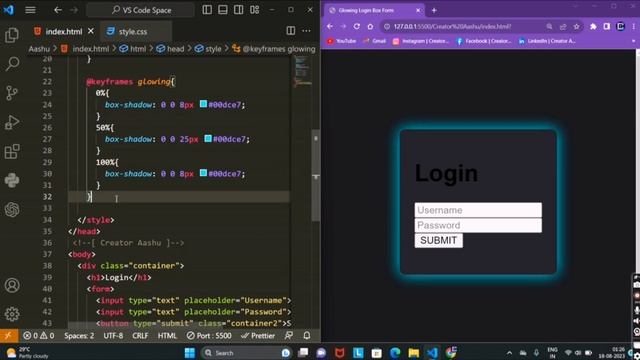Open the Explorer view in VS Code

(x=12, y=35)
